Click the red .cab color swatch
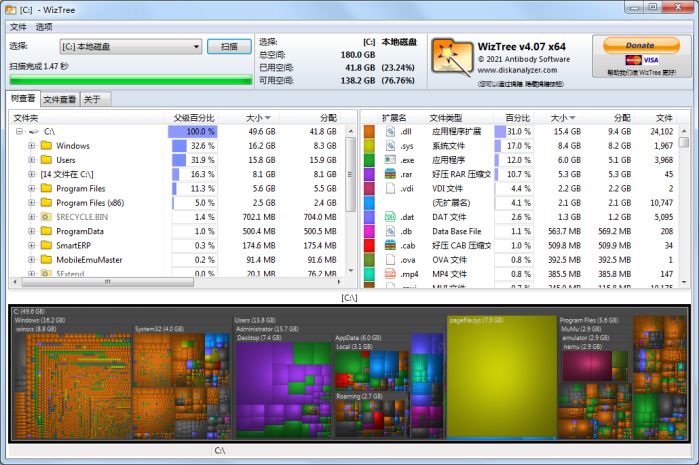 pyautogui.click(x=369, y=245)
